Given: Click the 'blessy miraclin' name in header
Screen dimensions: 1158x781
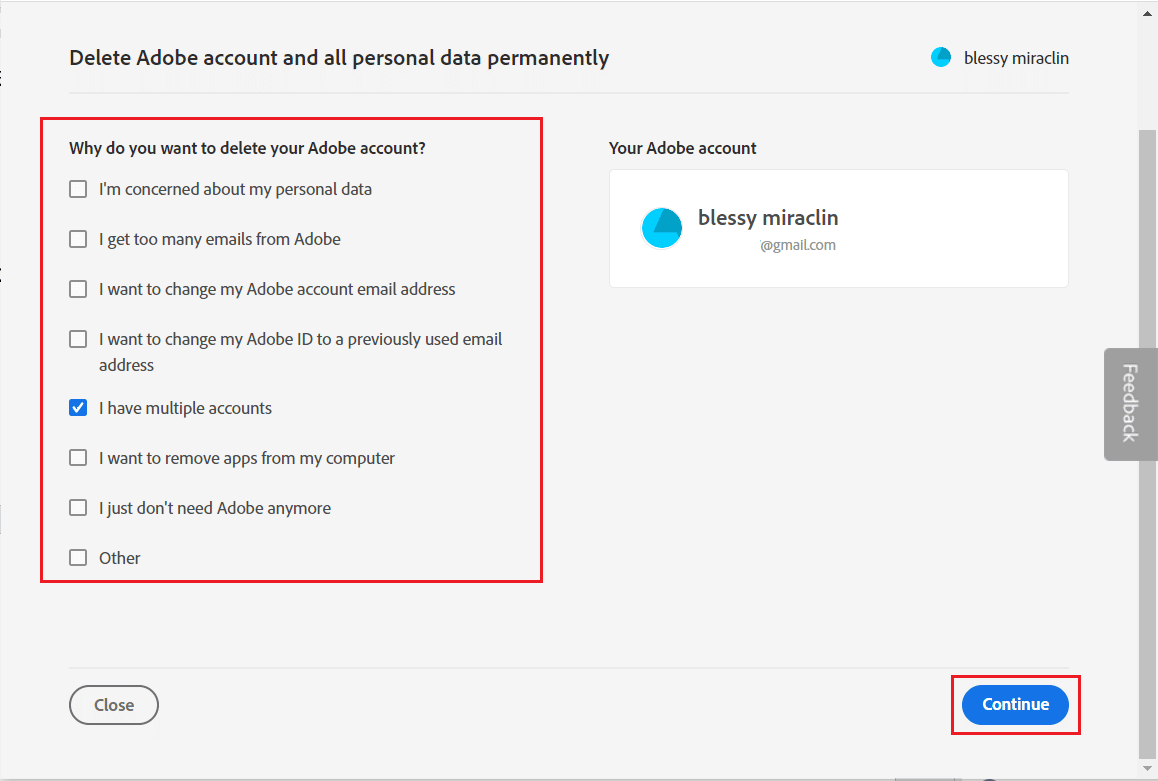Looking at the screenshot, I should tap(1016, 58).
